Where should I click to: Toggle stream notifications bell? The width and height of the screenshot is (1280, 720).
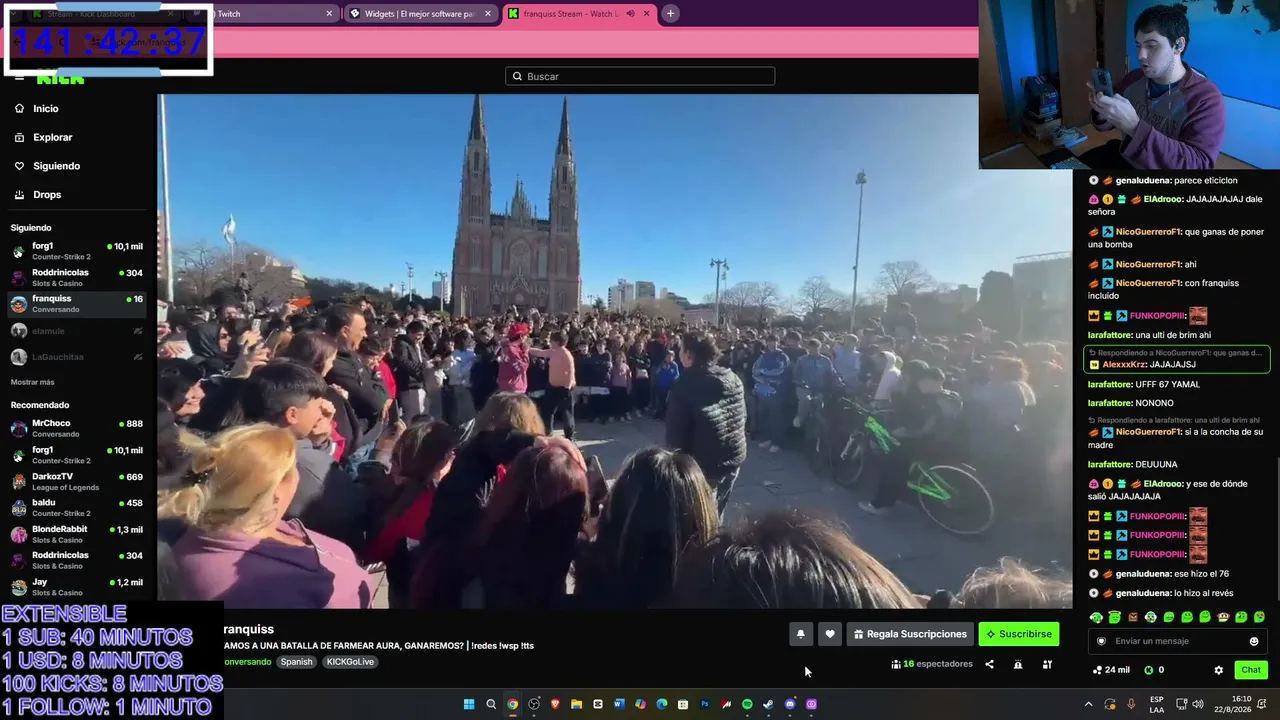[x=800, y=634]
